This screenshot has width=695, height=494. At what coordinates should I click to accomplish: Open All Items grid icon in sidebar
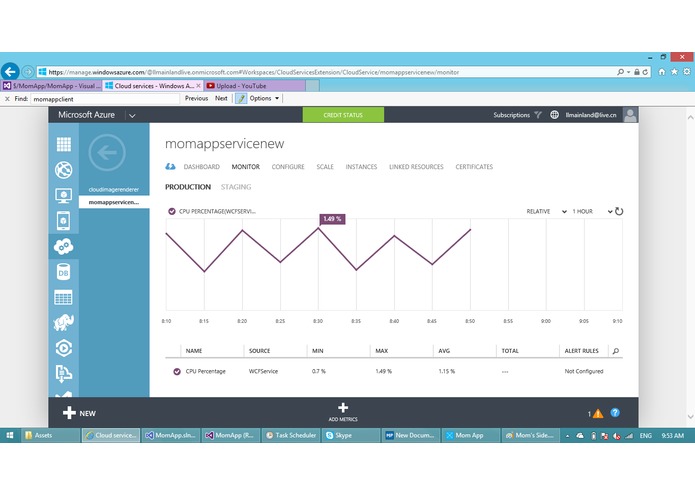(x=63, y=144)
